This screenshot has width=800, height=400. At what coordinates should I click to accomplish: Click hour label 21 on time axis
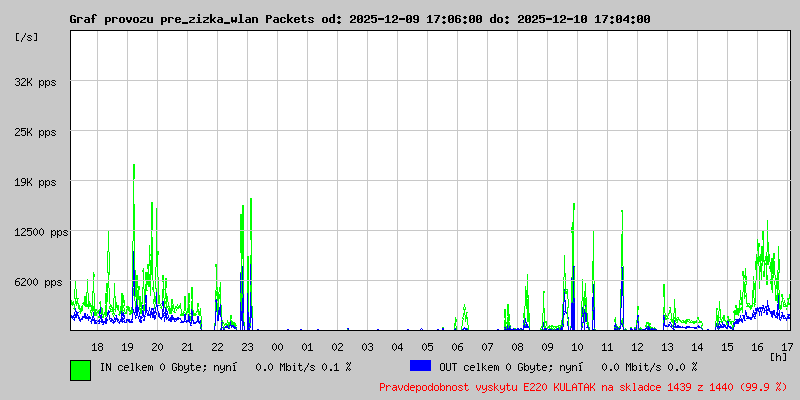(x=187, y=347)
